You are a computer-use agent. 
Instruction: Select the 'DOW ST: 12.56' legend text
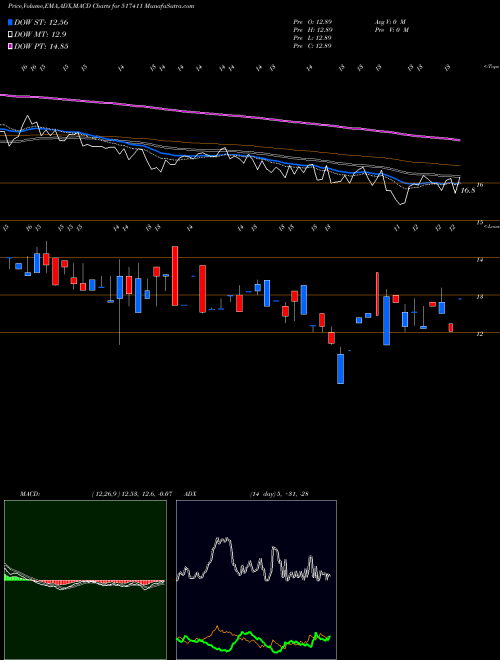point(41,22)
